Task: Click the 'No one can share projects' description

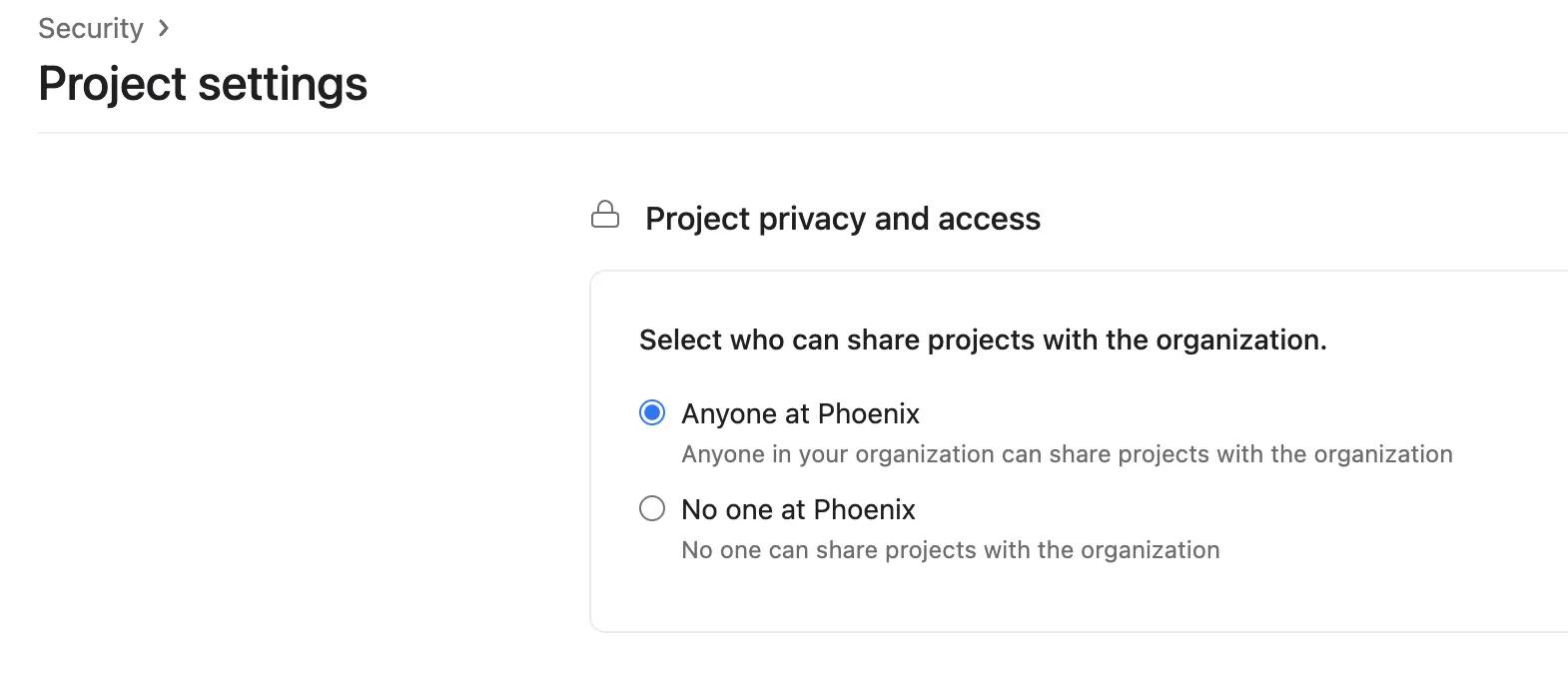Action: [950, 550]
